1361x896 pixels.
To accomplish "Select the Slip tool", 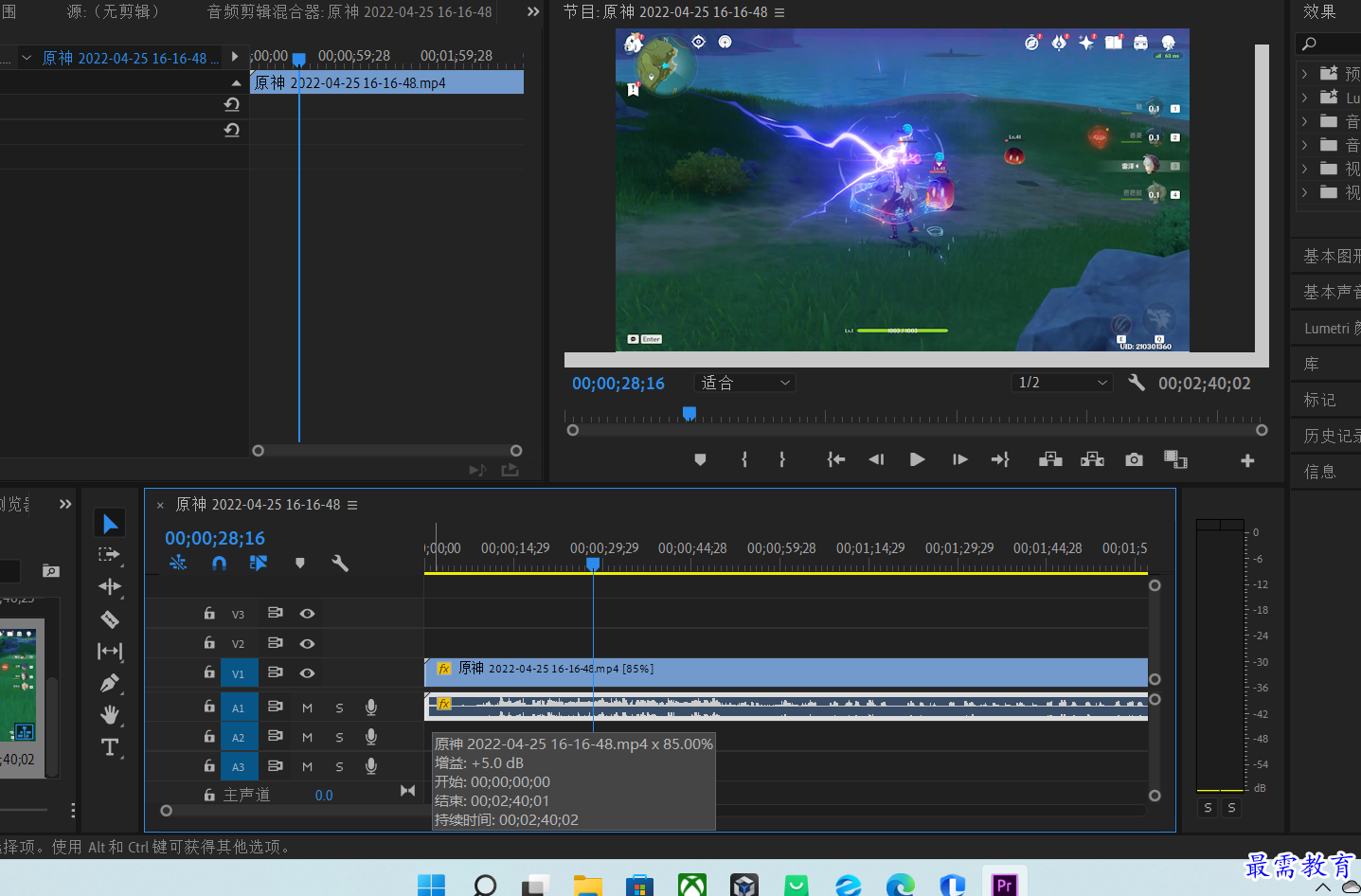I will pyautogui.click(x=110, y=652).
